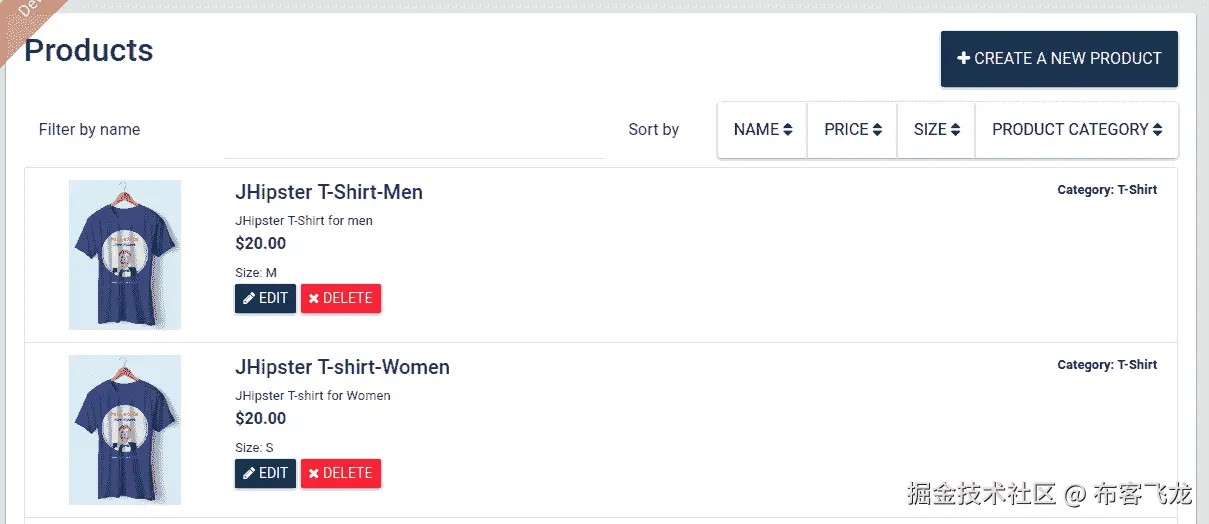This screenshot has width=1209, height=524.
Task: Delete the JHipster T-shirt-Women product
Action: (x=341, y=473)
